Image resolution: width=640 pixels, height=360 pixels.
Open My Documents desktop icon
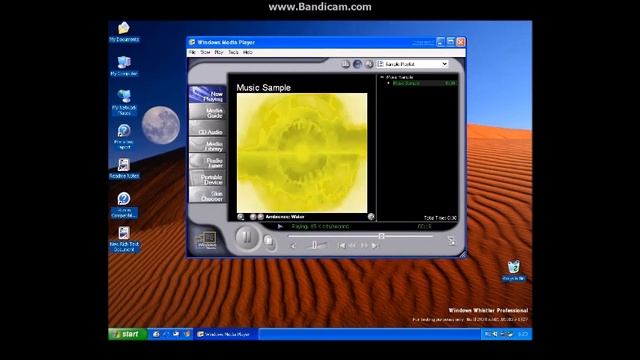coord(124,32)
